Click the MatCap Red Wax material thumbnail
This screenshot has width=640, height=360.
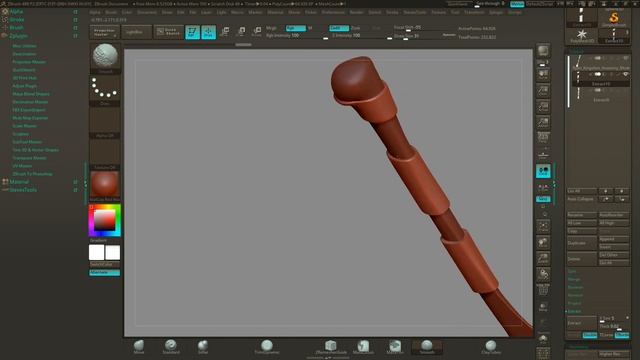(x=104, y=185)
